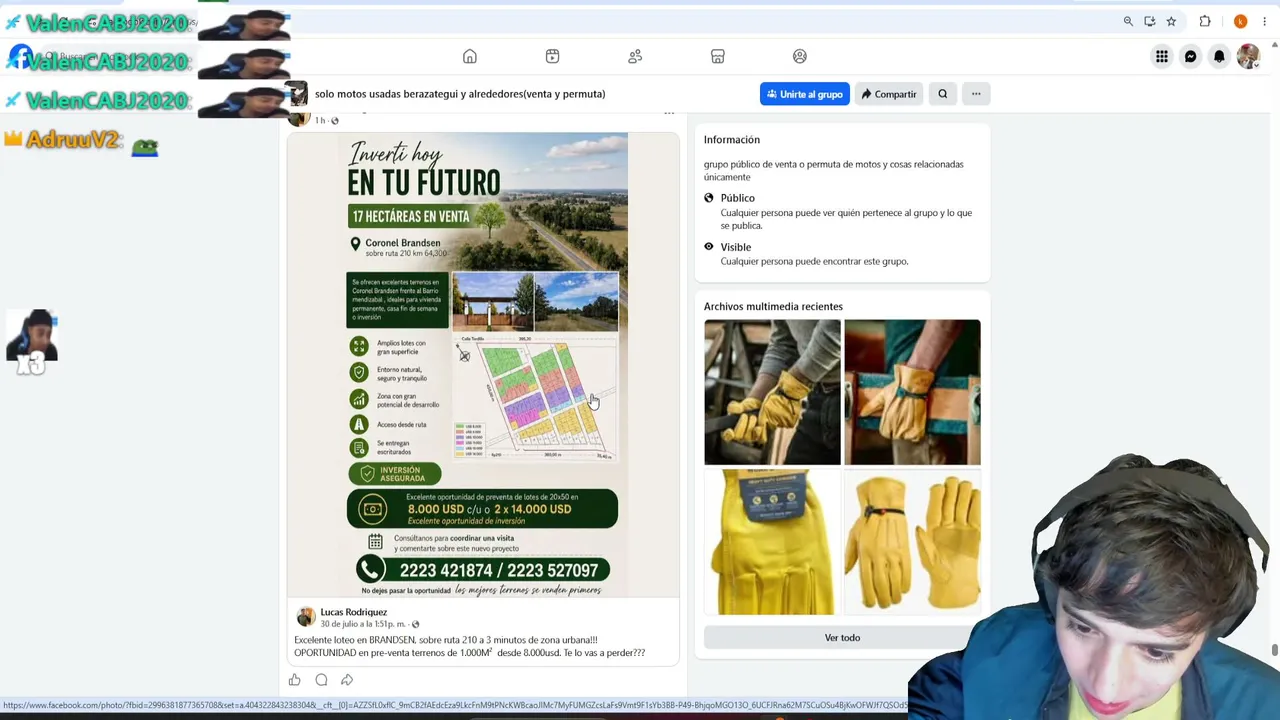The height and width of the screenshot is (720, 1280).
Task: Open the profile circle tab icon
Action: click(x=800, y=57)
